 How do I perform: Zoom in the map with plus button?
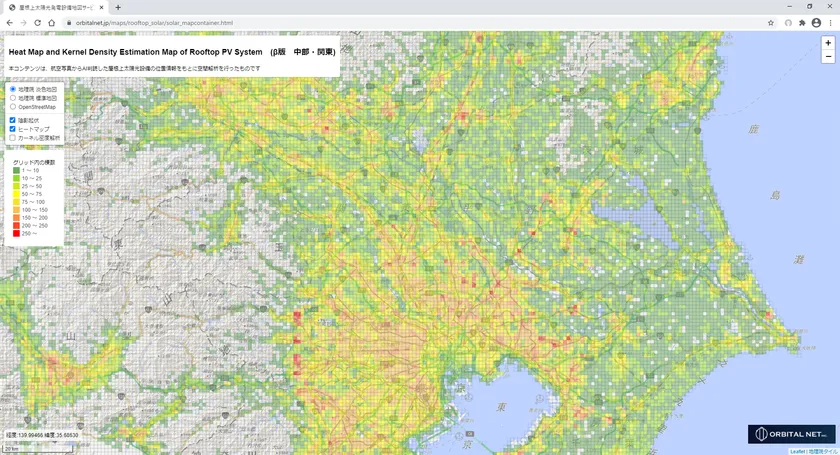click(x=827, y=43)
